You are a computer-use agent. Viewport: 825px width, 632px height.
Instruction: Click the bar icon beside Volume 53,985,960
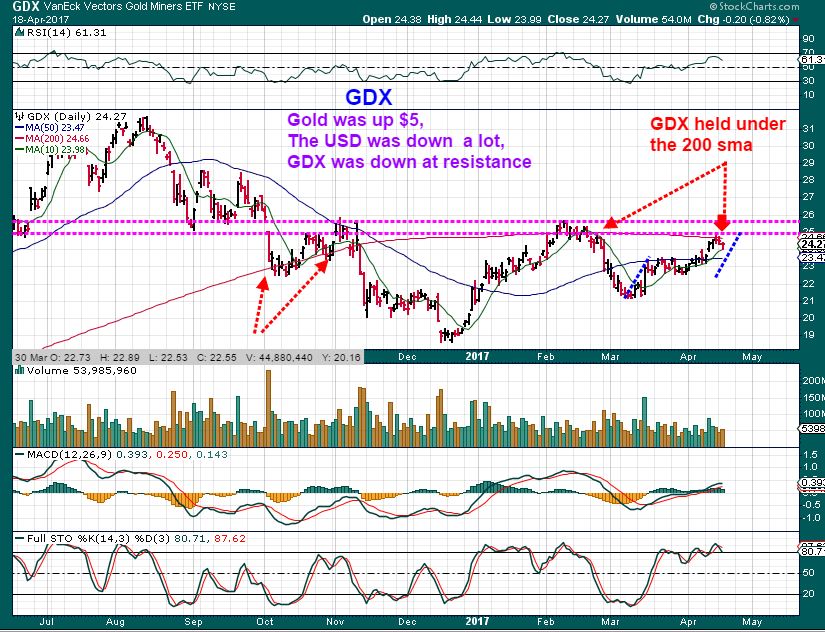(x=20, y=370)
